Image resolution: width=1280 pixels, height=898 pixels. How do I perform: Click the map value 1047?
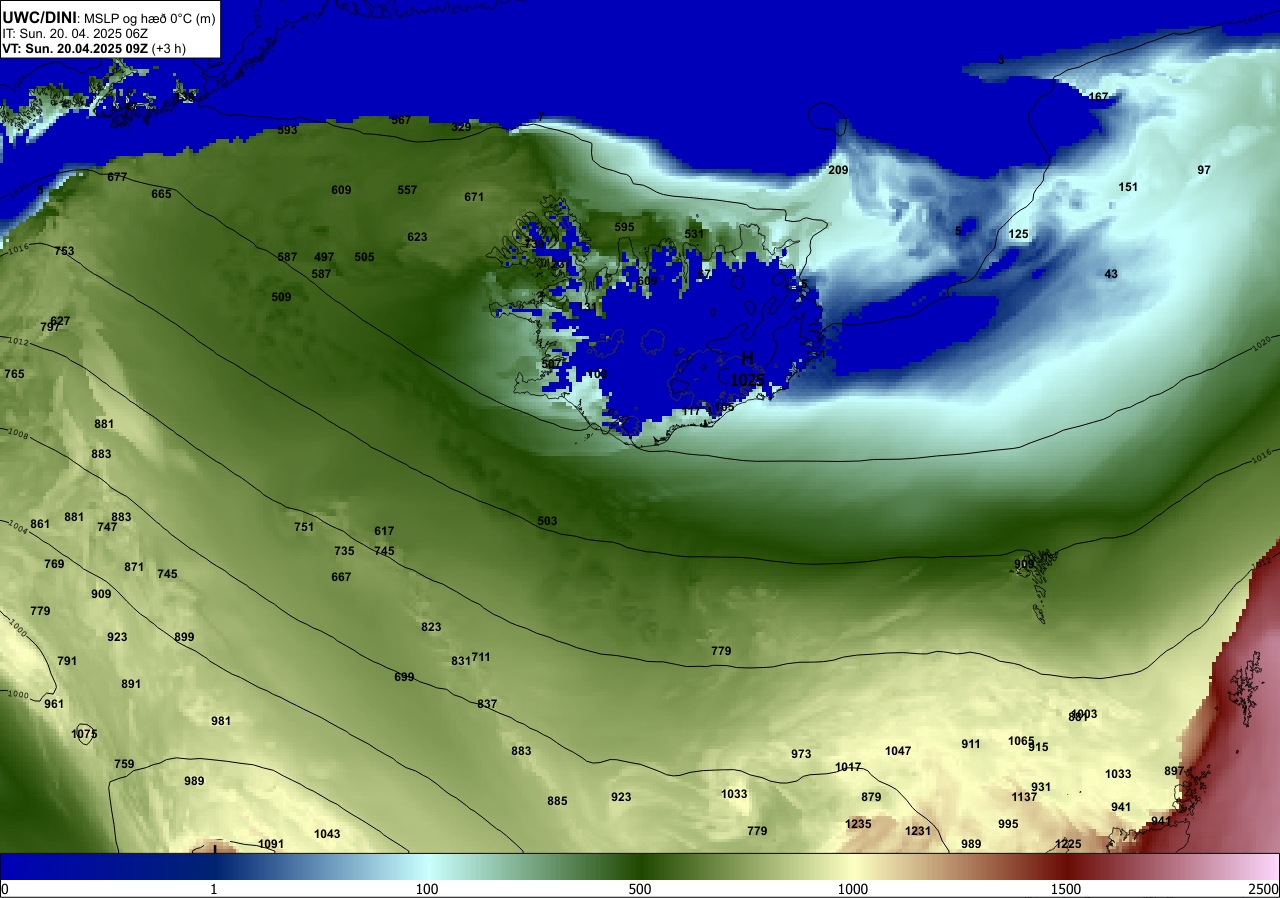[x=898, y=751]
